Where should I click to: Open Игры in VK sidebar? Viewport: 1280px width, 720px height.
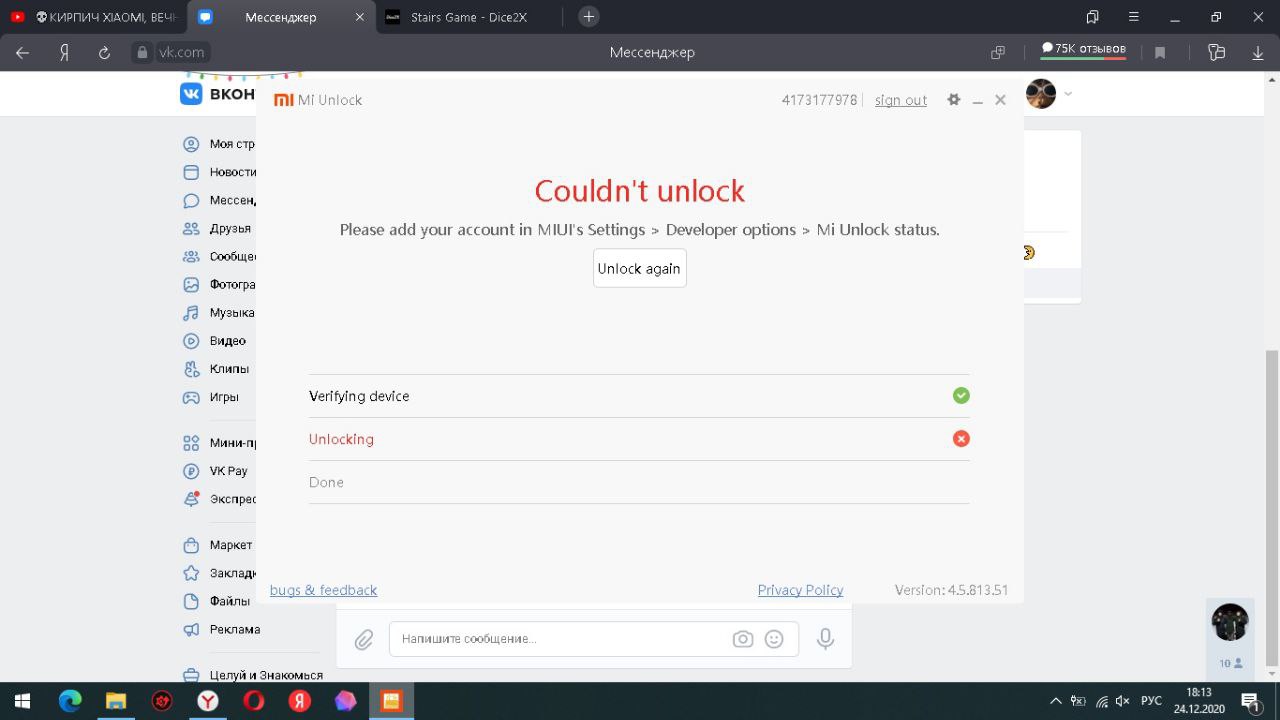point(211,397)
